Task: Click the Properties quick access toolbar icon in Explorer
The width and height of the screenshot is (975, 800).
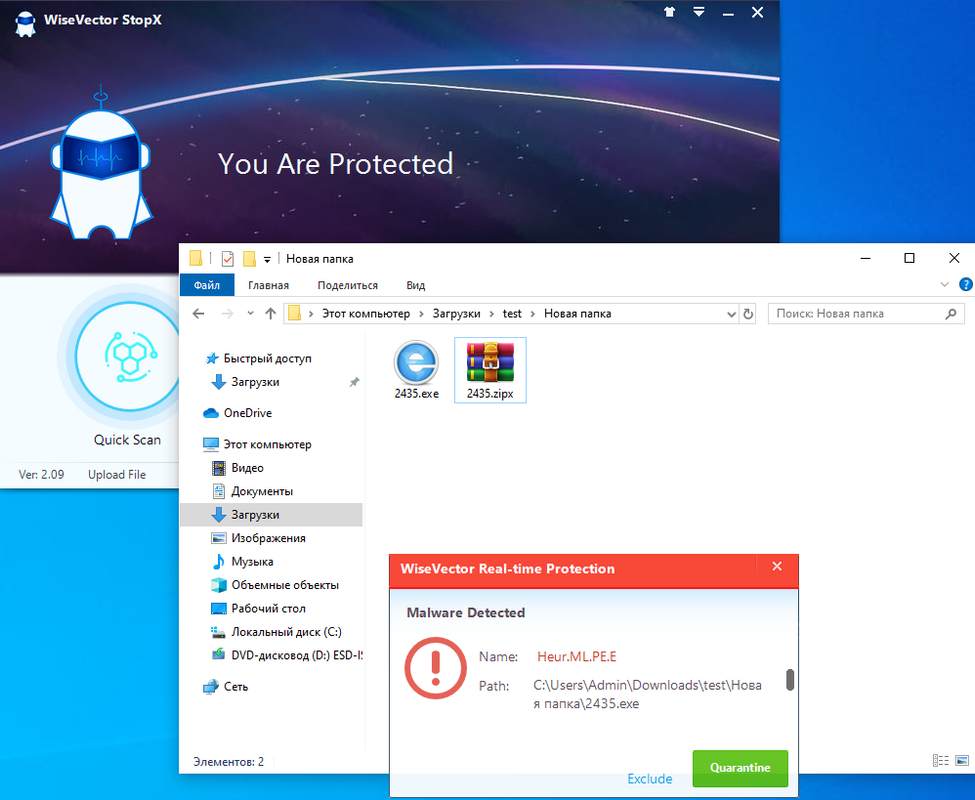Action: pos(228,259)
